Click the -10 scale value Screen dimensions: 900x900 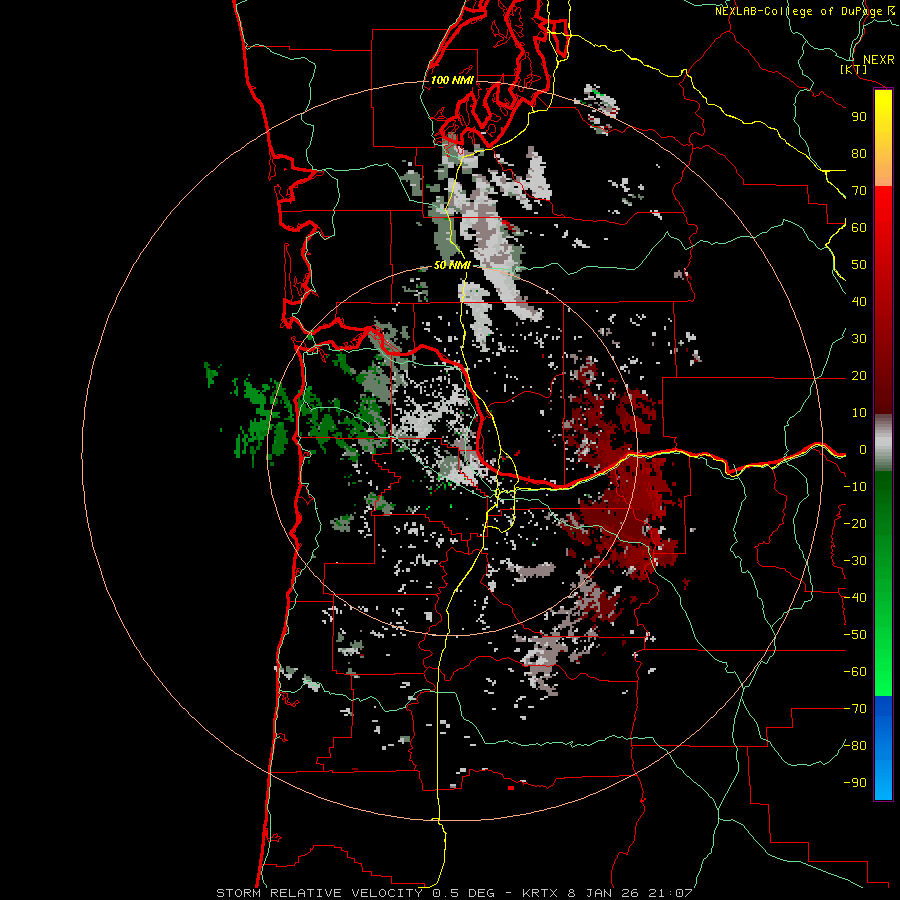click(x=855, y=487)
